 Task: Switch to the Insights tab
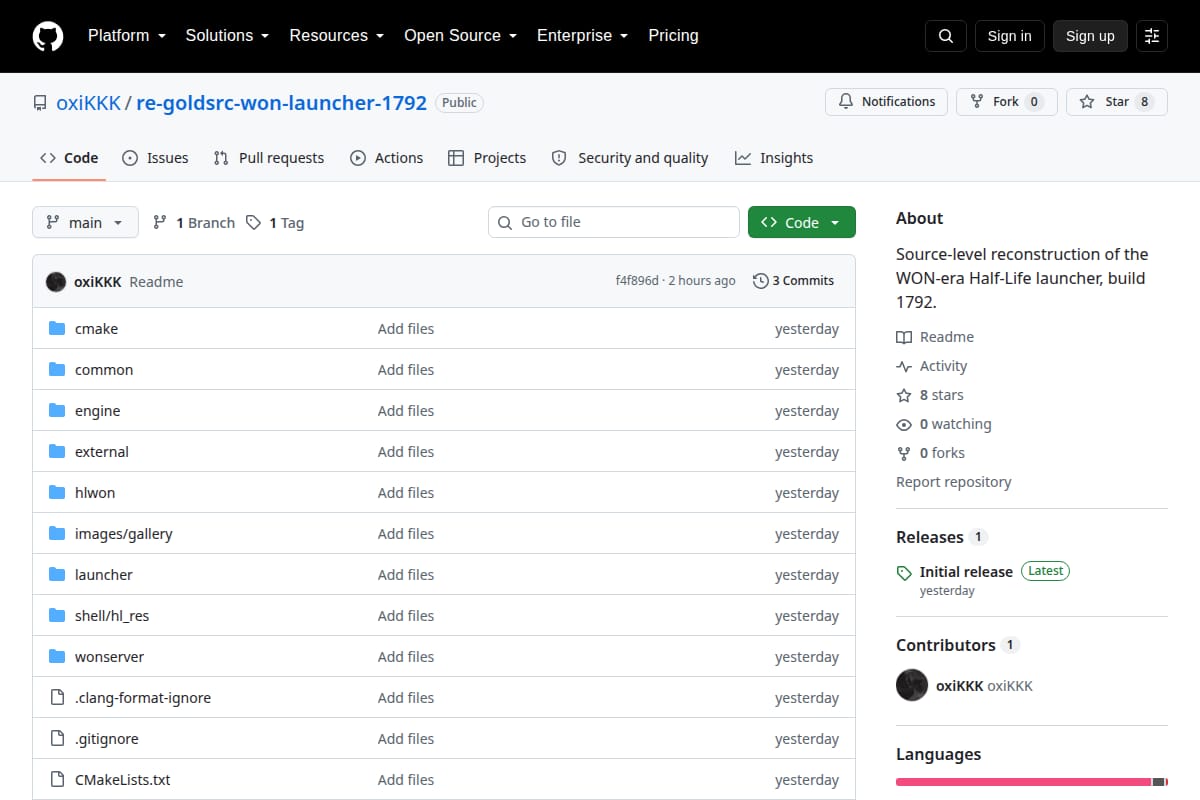pos(774,158)
